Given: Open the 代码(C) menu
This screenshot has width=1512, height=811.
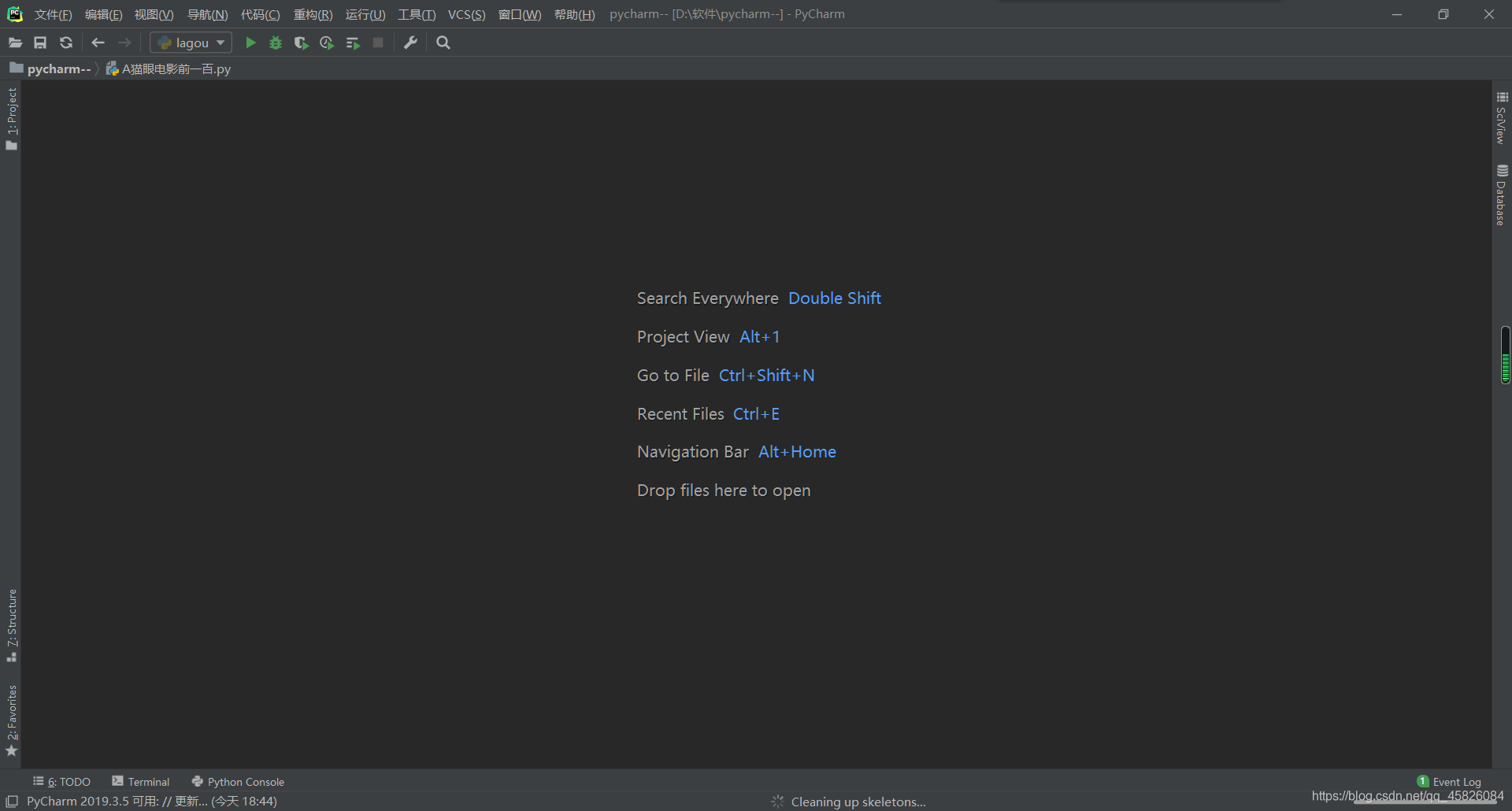Looking at the screenshot, I should click(x=261, y=14).
